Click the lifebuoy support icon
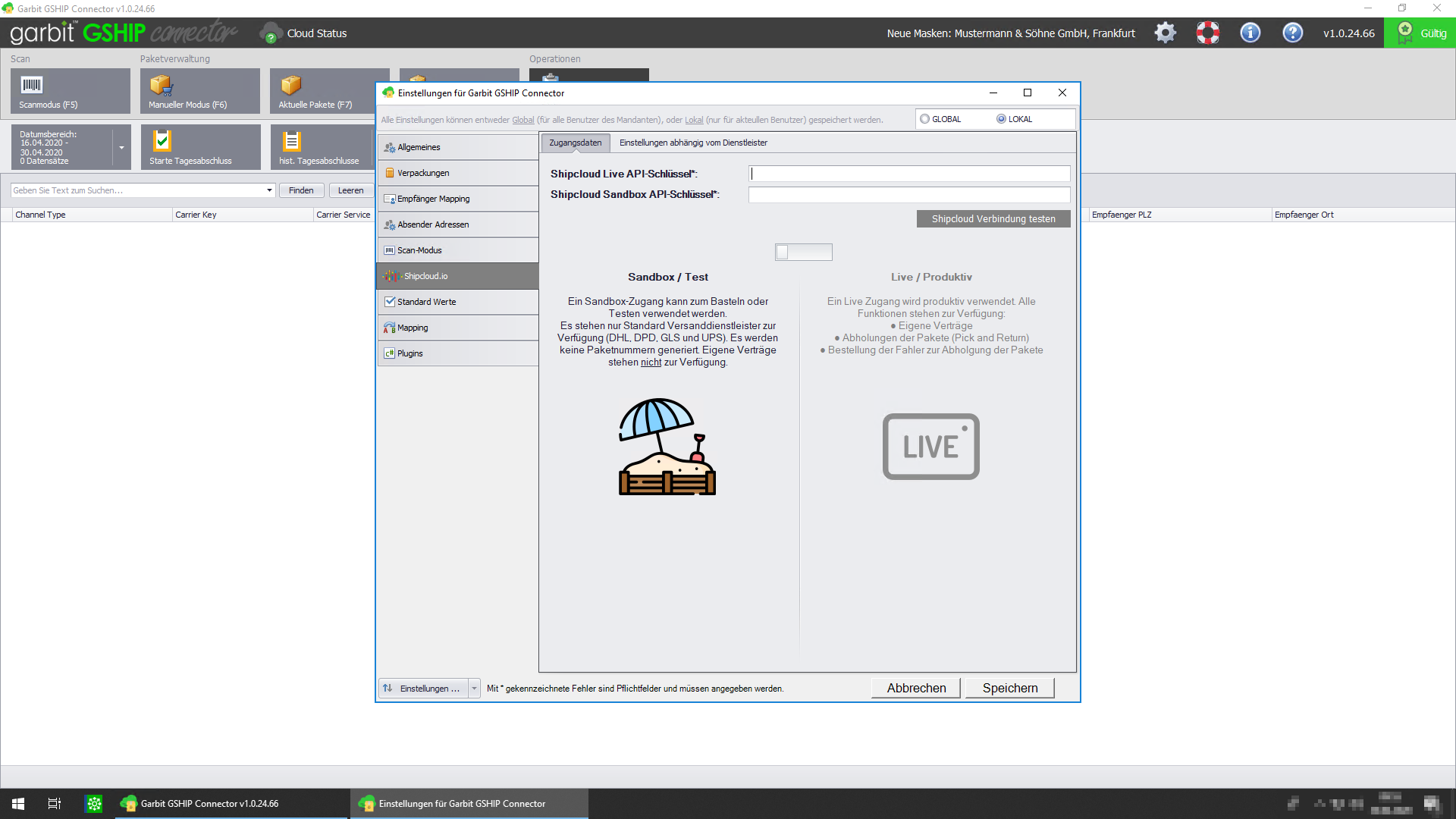The image size is (1456, 819). click(1208, 33)
